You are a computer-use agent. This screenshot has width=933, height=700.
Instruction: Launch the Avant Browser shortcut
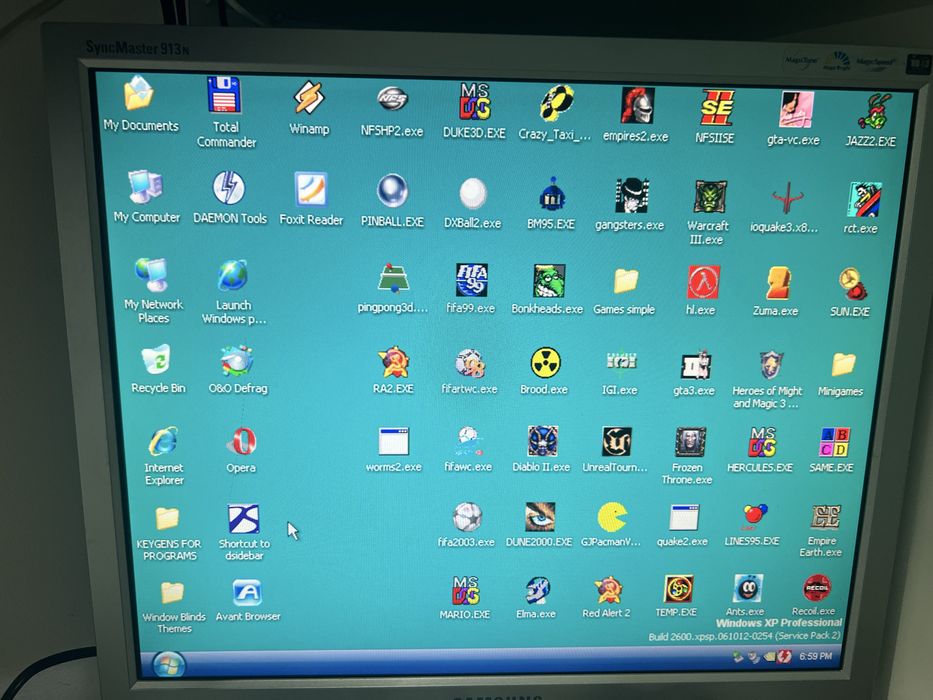[247, 592]
